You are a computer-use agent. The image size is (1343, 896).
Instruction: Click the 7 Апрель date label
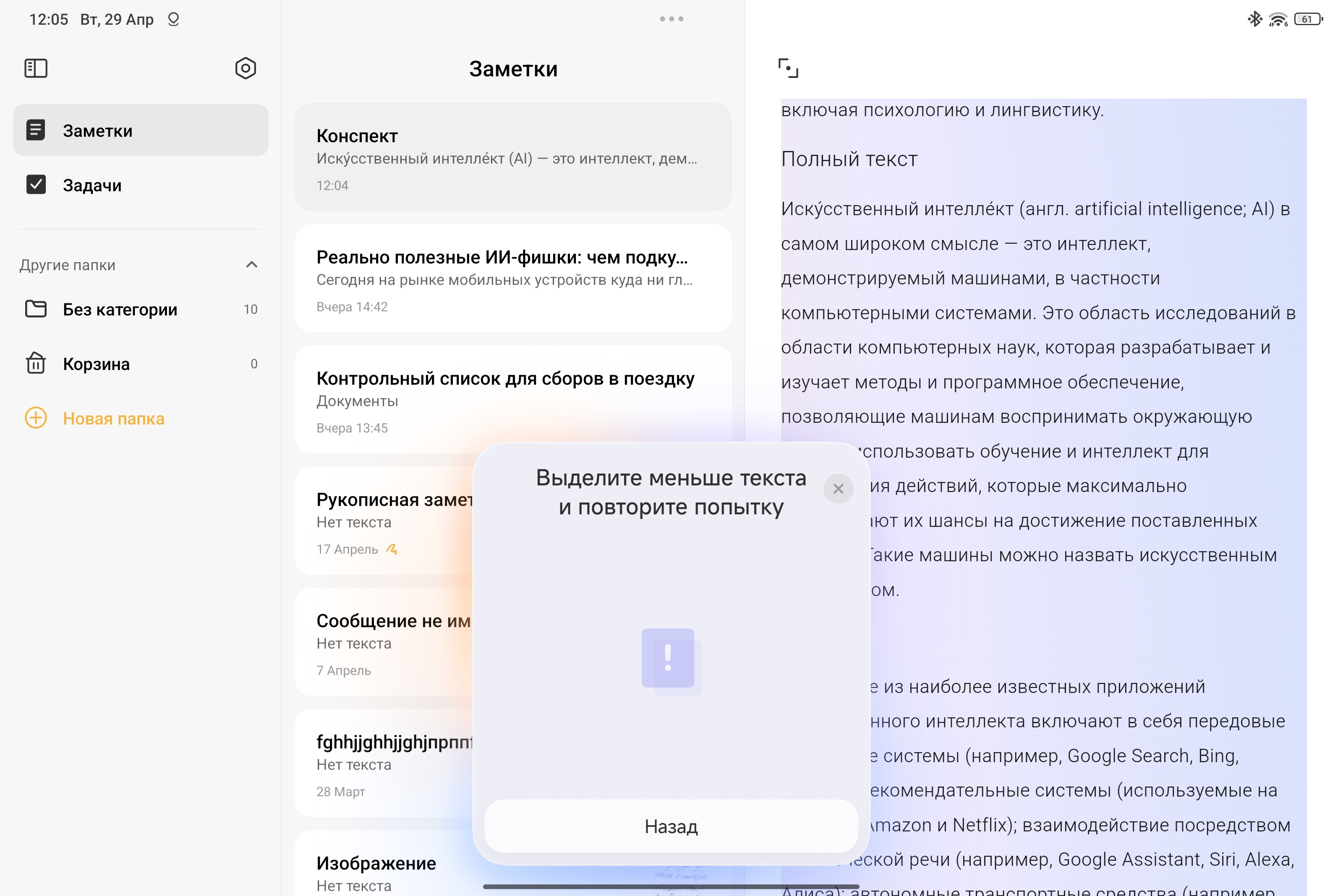(344, 670)
